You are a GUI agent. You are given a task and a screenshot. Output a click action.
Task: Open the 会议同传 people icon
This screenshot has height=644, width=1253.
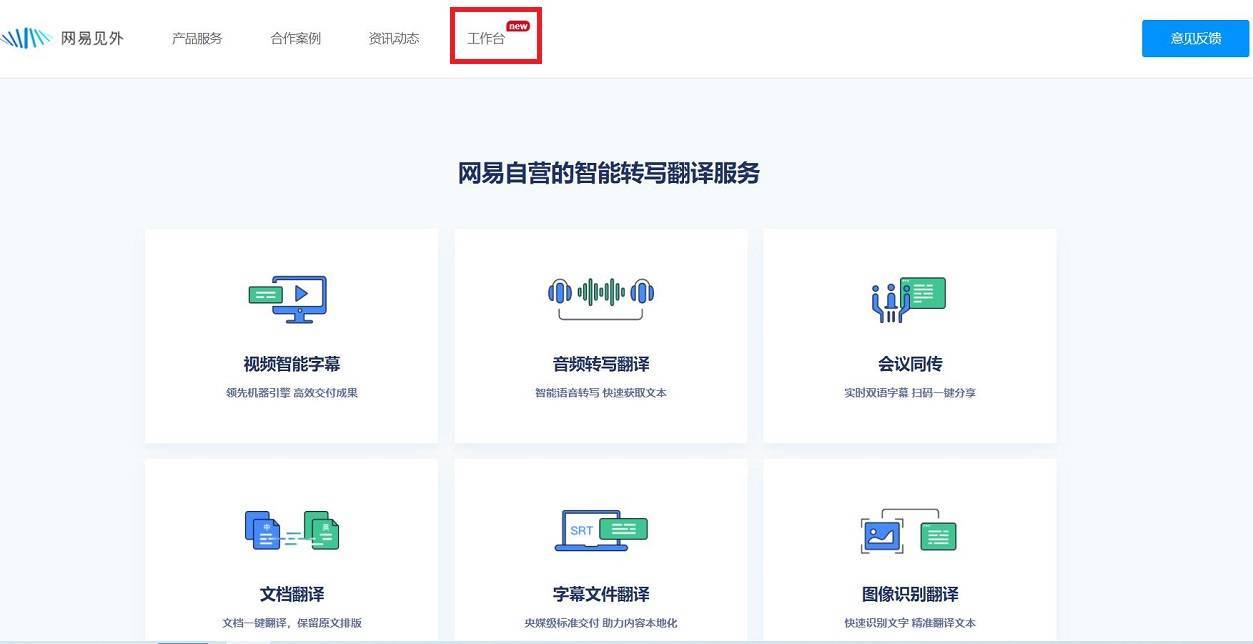pyautogui.click(x=908, y=299)
